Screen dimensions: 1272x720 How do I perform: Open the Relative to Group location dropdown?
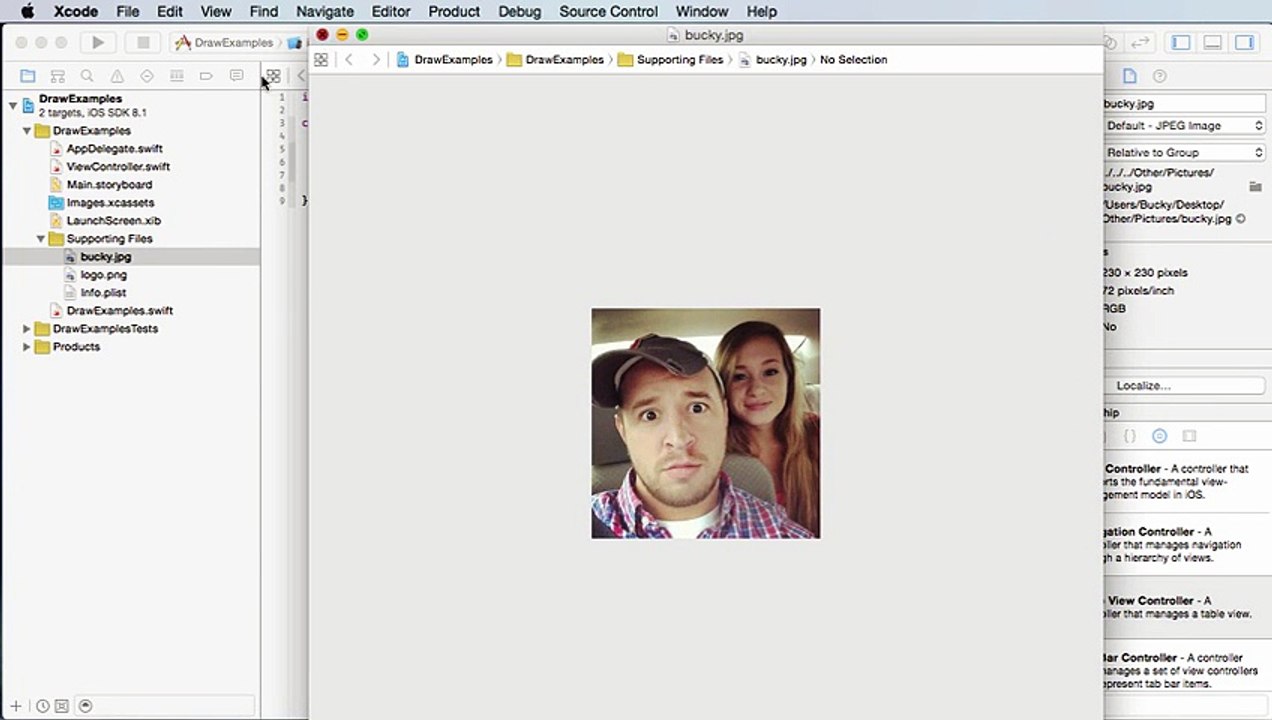[1184, 152]
